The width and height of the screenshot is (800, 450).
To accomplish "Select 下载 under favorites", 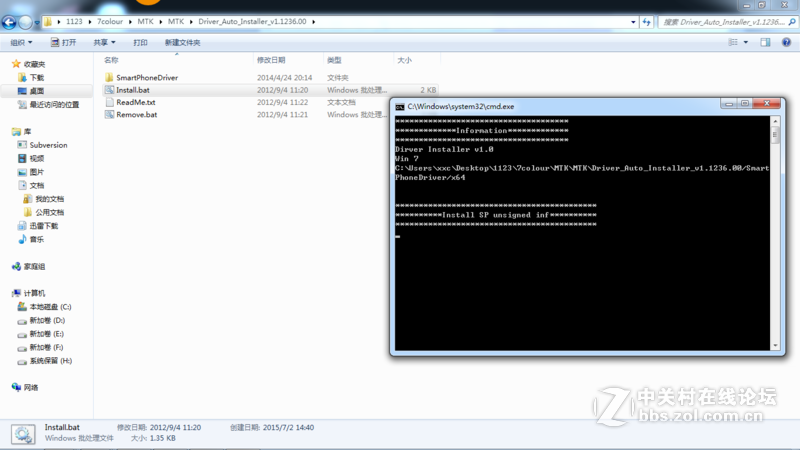I will point(37,78).
